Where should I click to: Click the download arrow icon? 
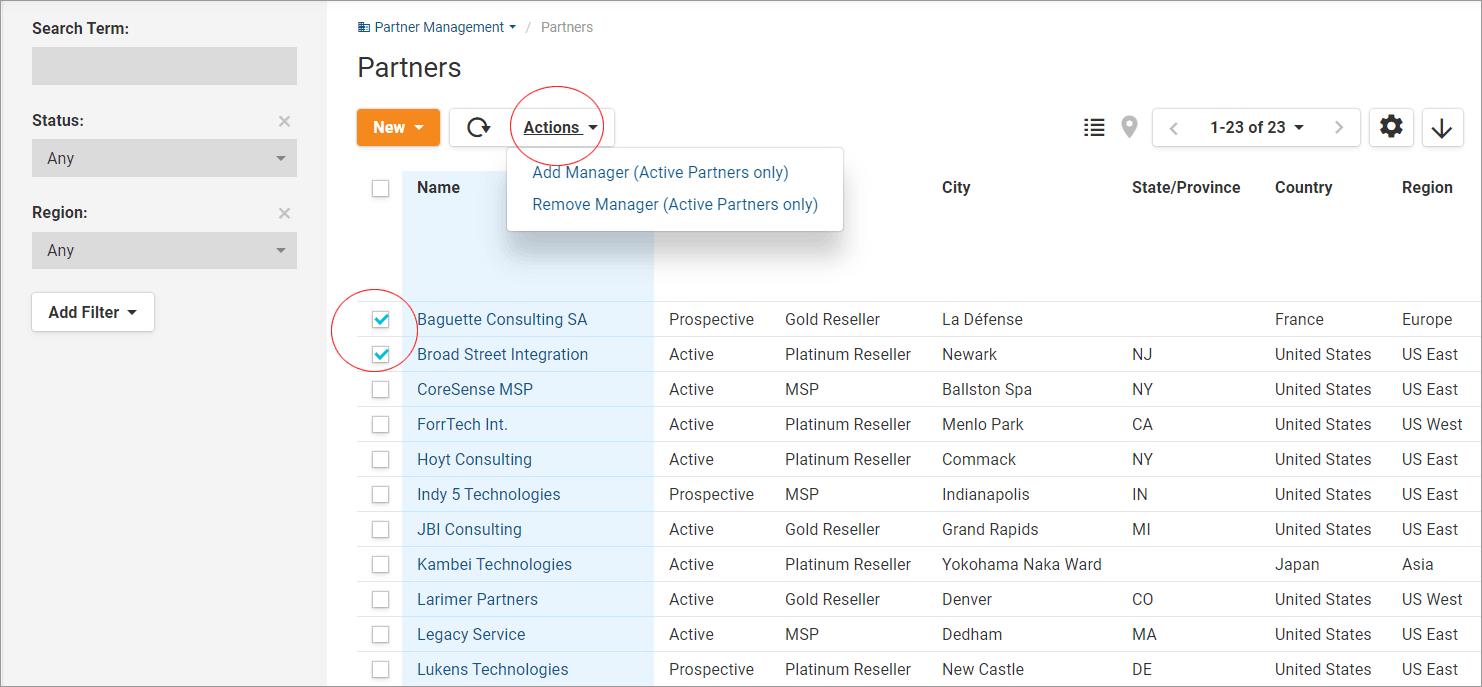point(1442,128)
